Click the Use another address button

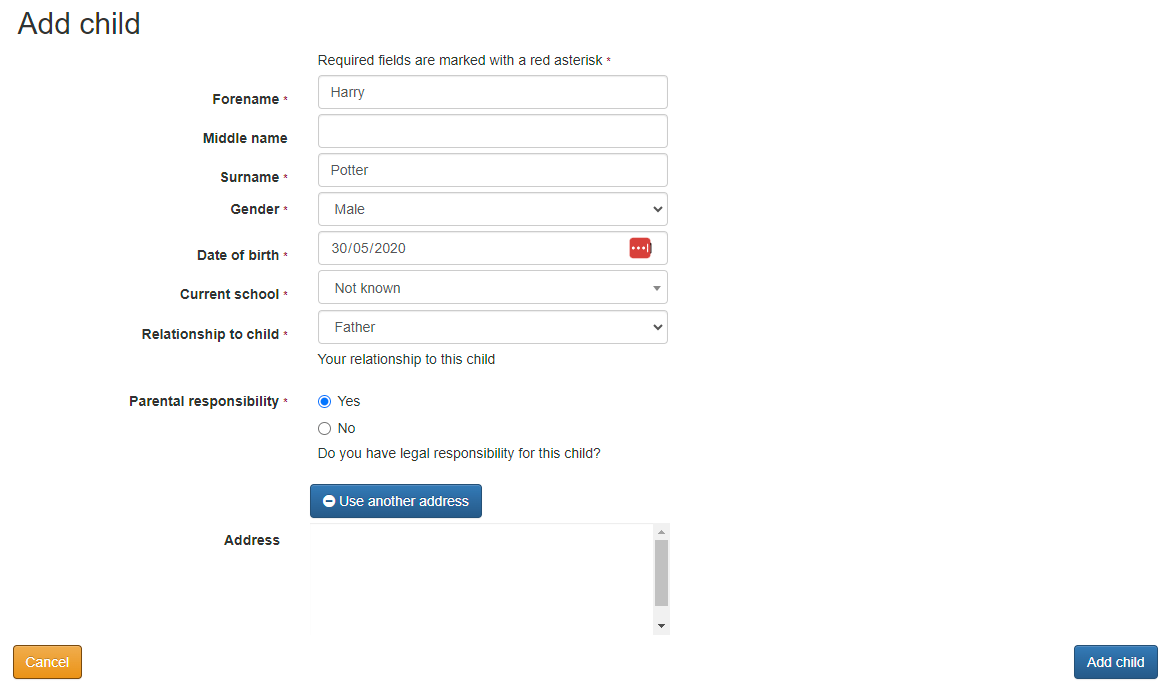click(x=396, y=502)
